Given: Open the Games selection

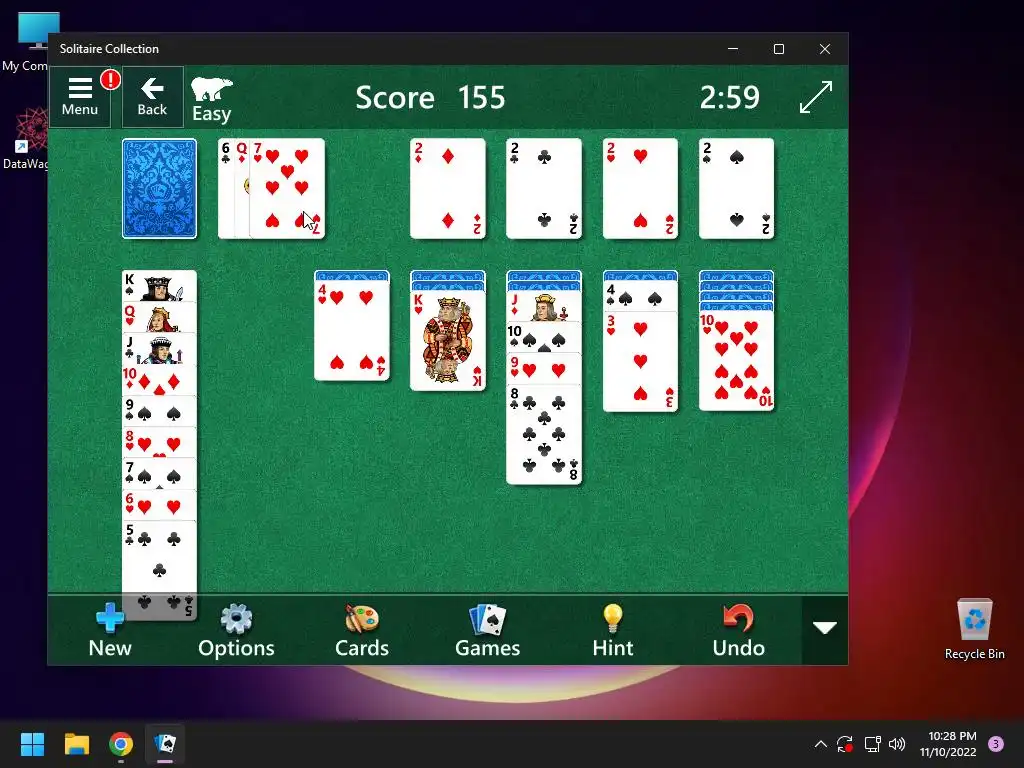Looking at the screenshot, I should pos(487,630).
